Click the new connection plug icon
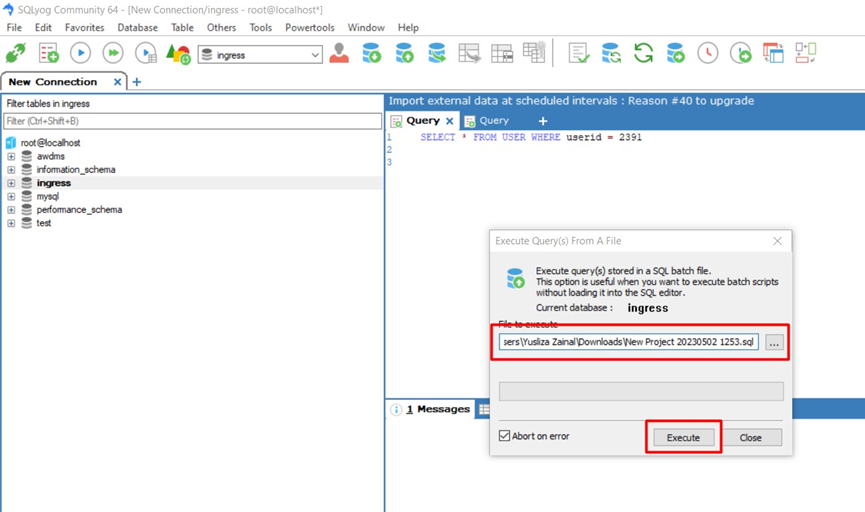The image size is (865, 512). (x=15, y=54)
